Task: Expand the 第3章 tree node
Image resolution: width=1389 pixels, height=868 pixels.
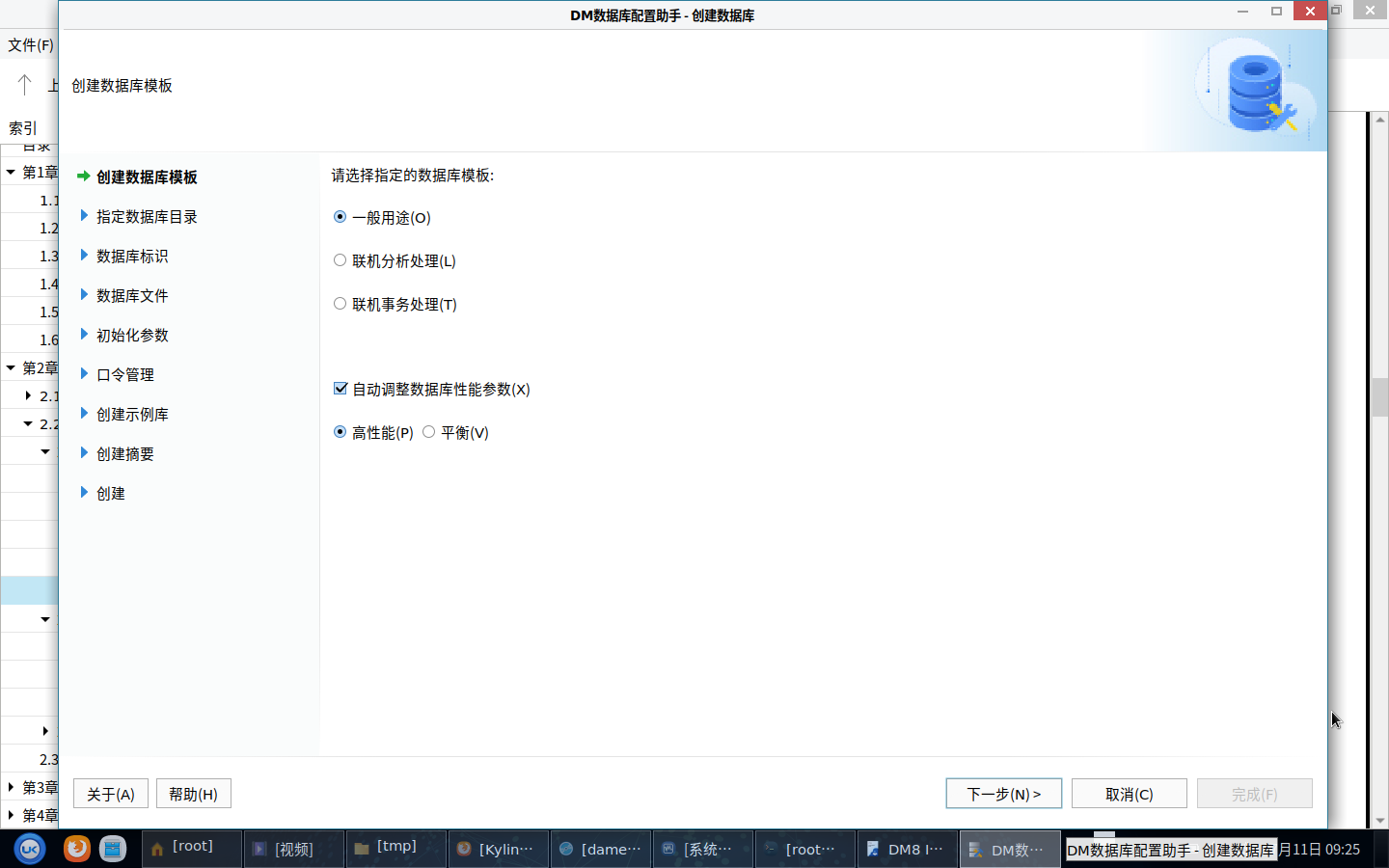Action: click(11, 787)
